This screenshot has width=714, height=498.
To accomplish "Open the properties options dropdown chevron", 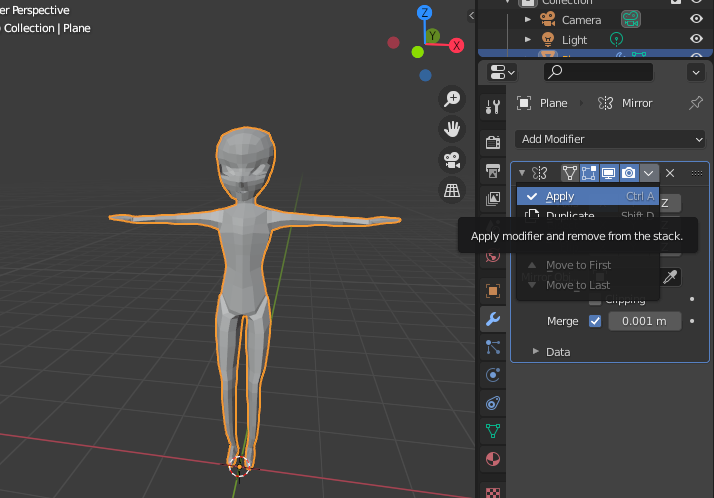I will click(x=696, y=72).
